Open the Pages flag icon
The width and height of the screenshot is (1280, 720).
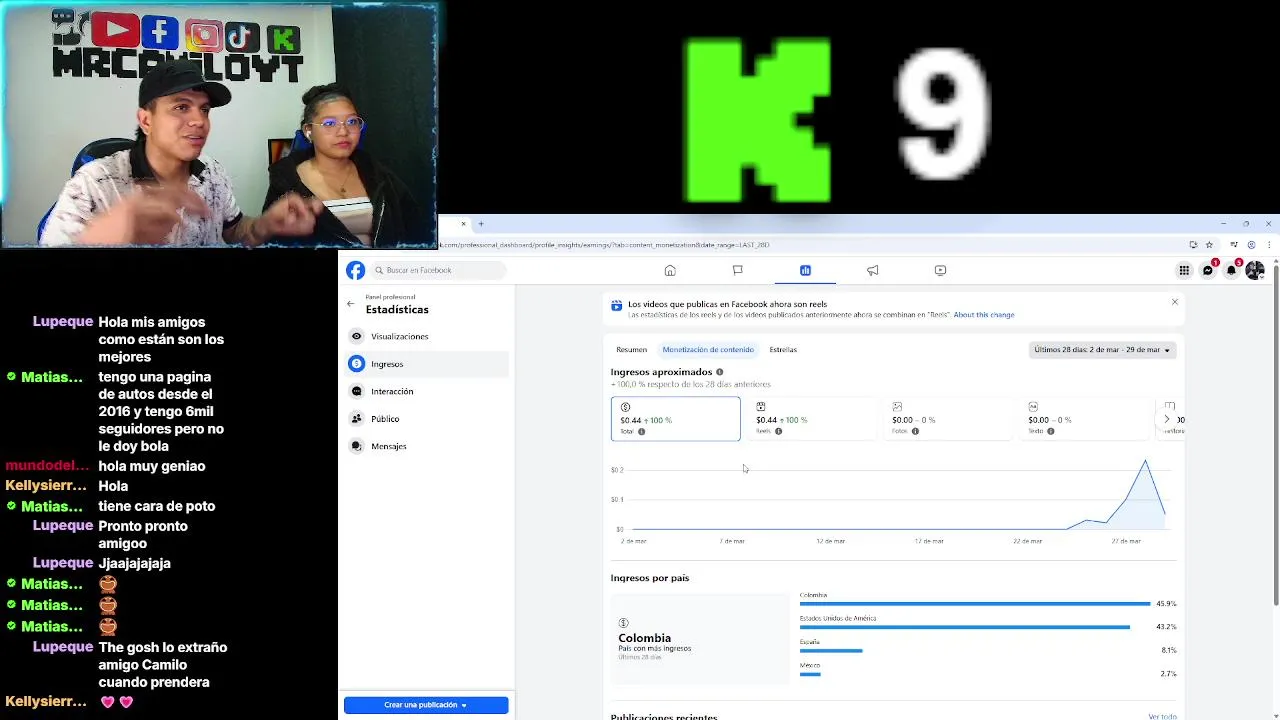[x=738, y=270]
